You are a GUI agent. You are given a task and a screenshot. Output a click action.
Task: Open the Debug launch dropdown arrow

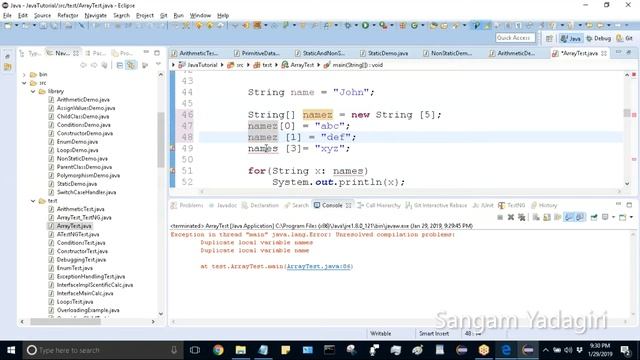[x=356, y=26]
